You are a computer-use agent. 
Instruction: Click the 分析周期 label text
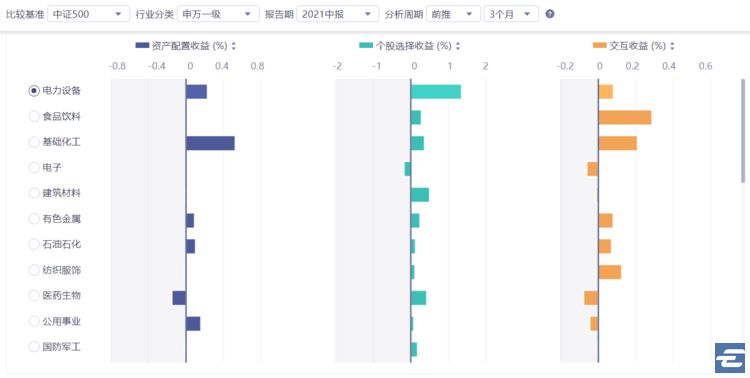404,14
